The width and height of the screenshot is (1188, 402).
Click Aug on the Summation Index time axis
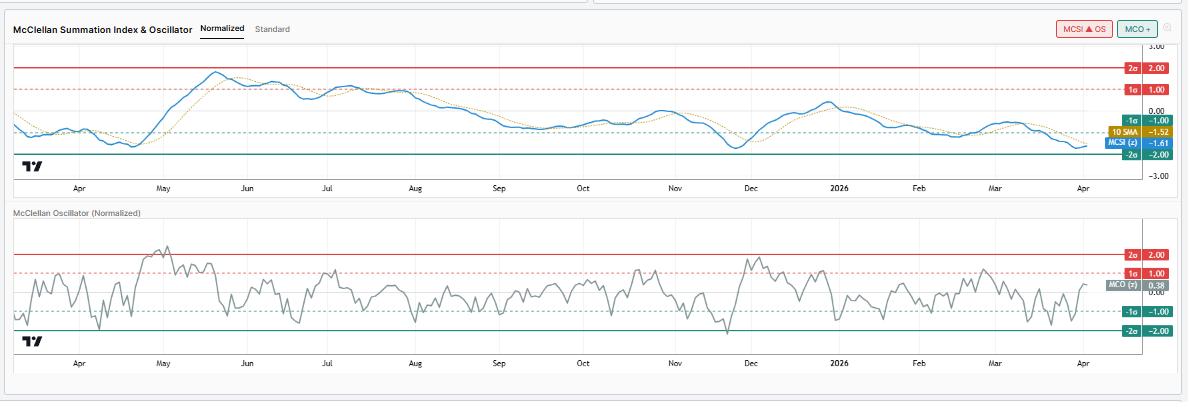pyautogui.click(x=414, y=187)
